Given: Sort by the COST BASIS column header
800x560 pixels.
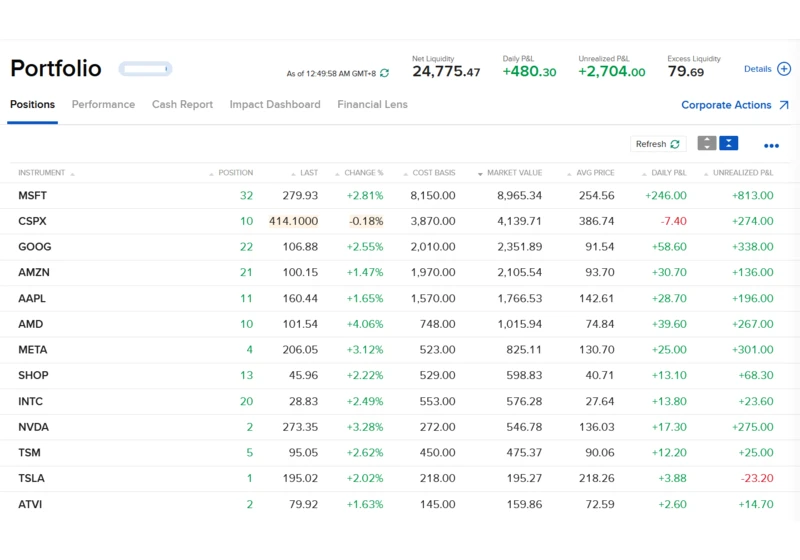Looking at the screenshot, I should [x=434, y=173].
